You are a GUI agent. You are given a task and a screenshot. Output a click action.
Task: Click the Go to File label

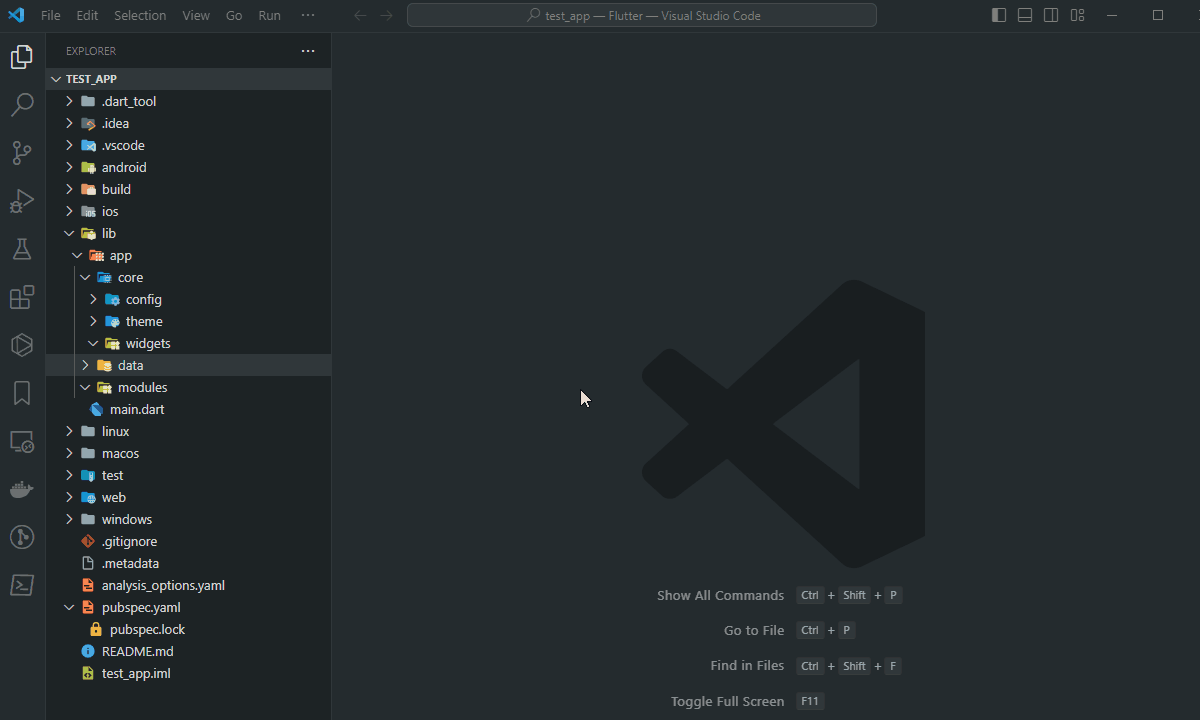(x=754, y=630)
